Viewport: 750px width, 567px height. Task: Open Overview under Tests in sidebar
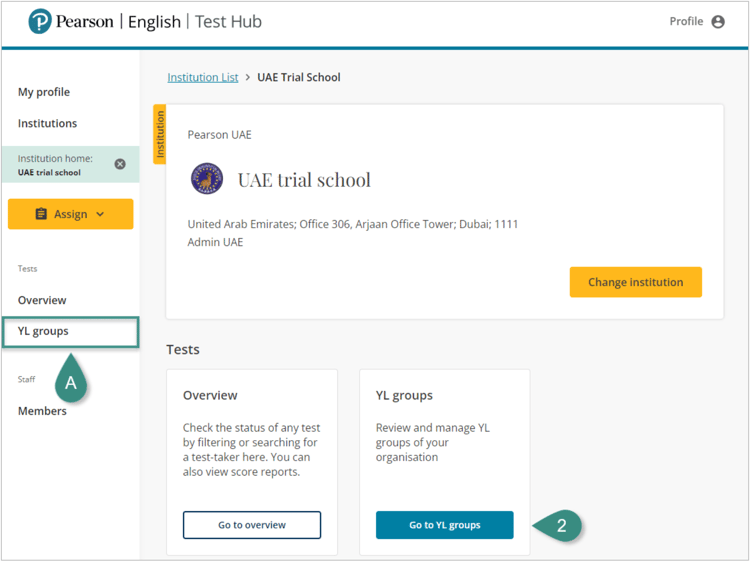click(42, 300)
